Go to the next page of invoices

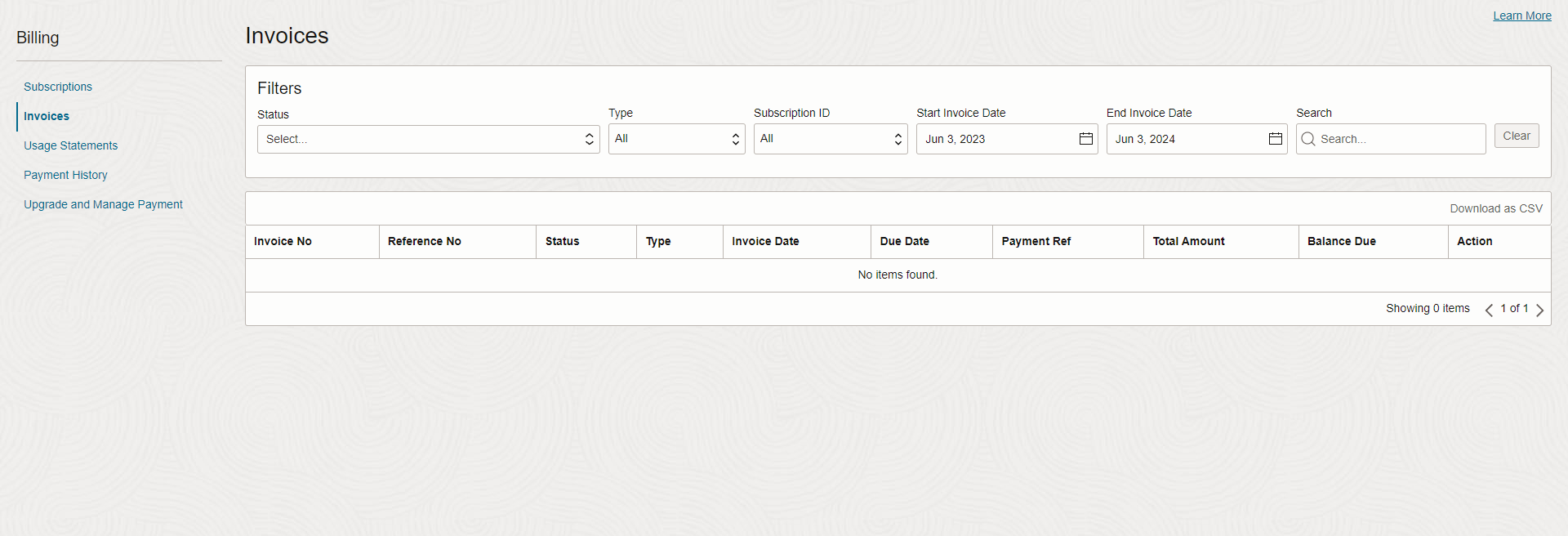click(x=1539, y=310)
